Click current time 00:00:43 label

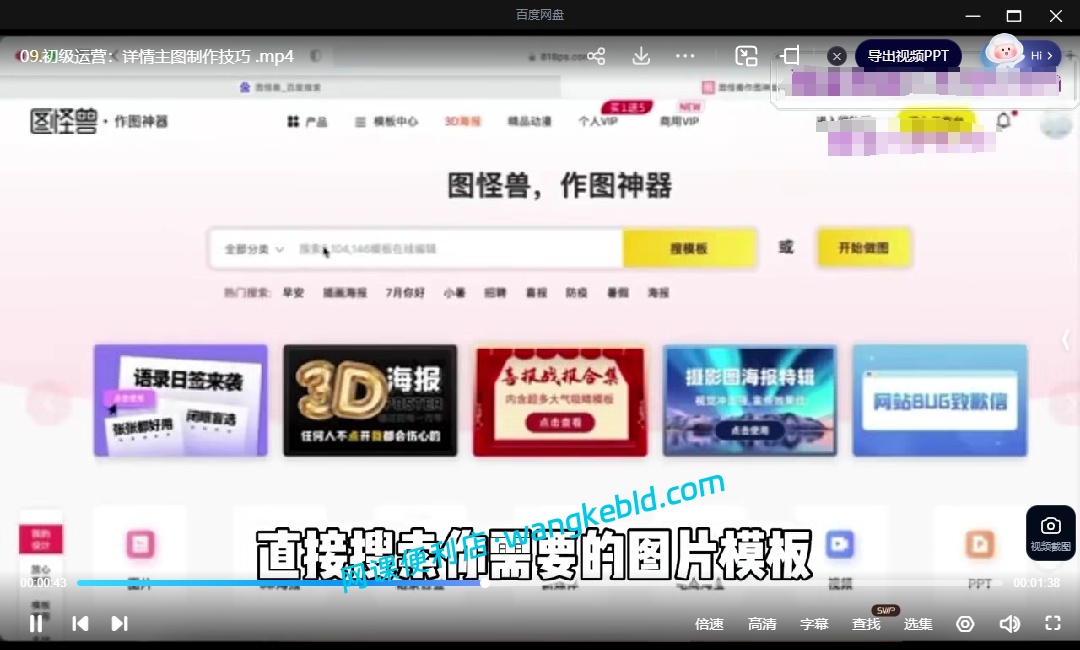pyautogui.click(x=43, y=583)
